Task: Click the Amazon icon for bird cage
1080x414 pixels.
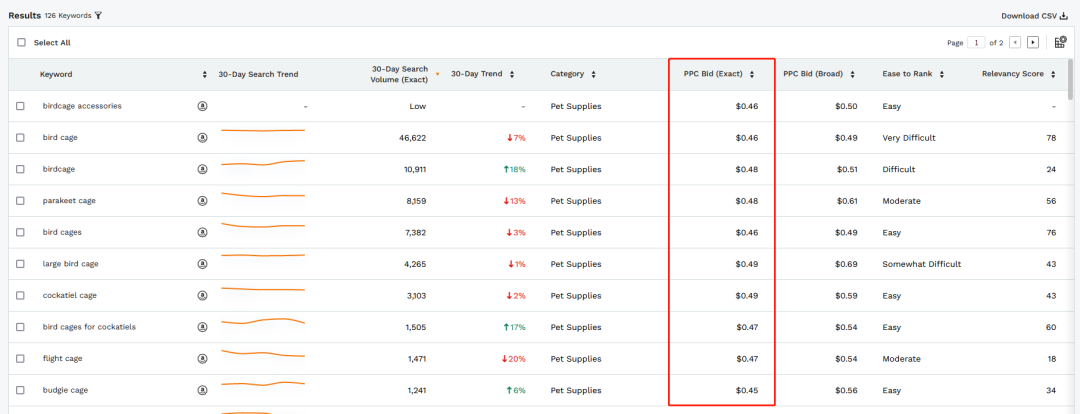Action: point(202,138)
